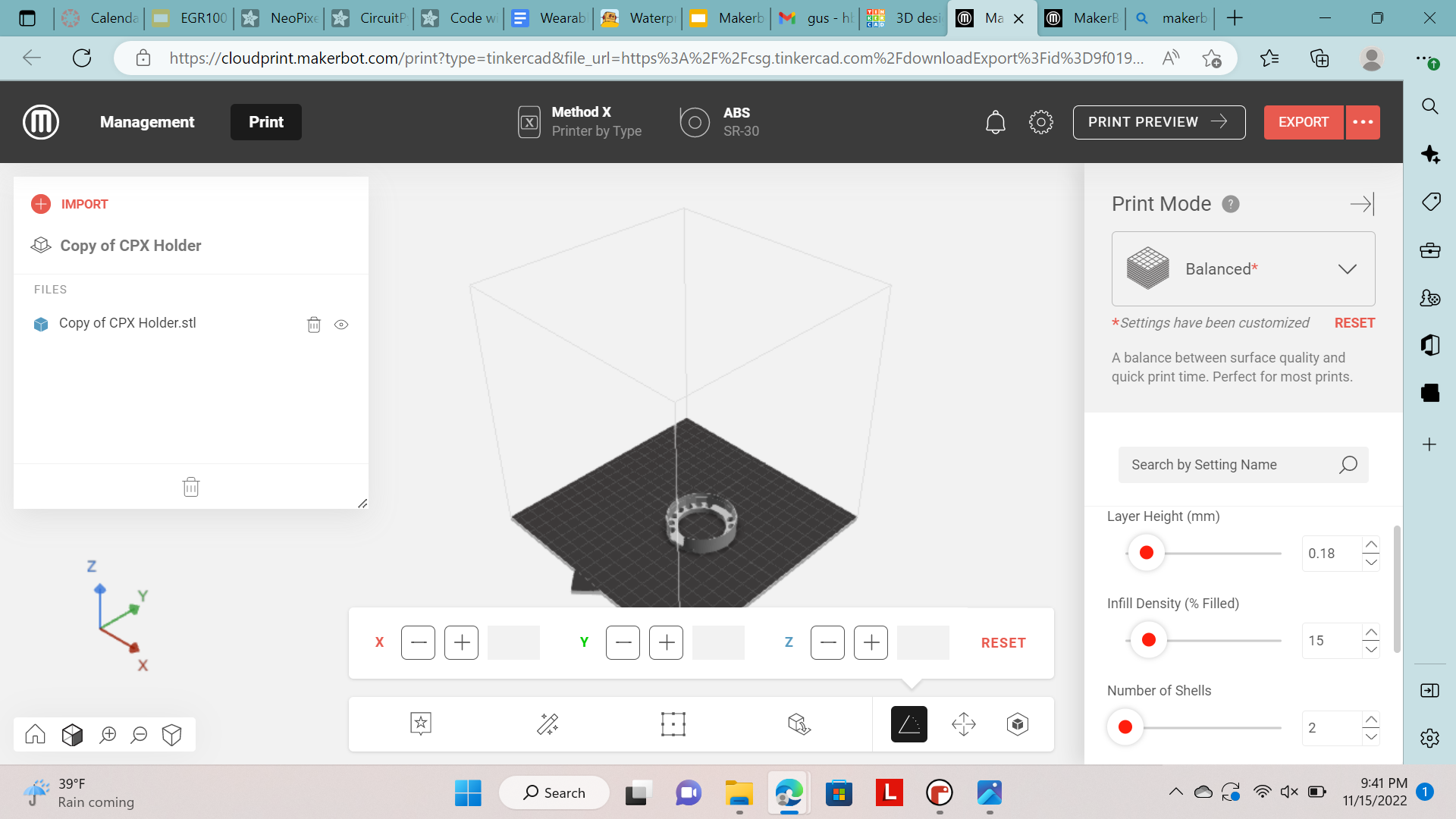Select the magic wand auto-arrange tool

(x=548, y=724)
